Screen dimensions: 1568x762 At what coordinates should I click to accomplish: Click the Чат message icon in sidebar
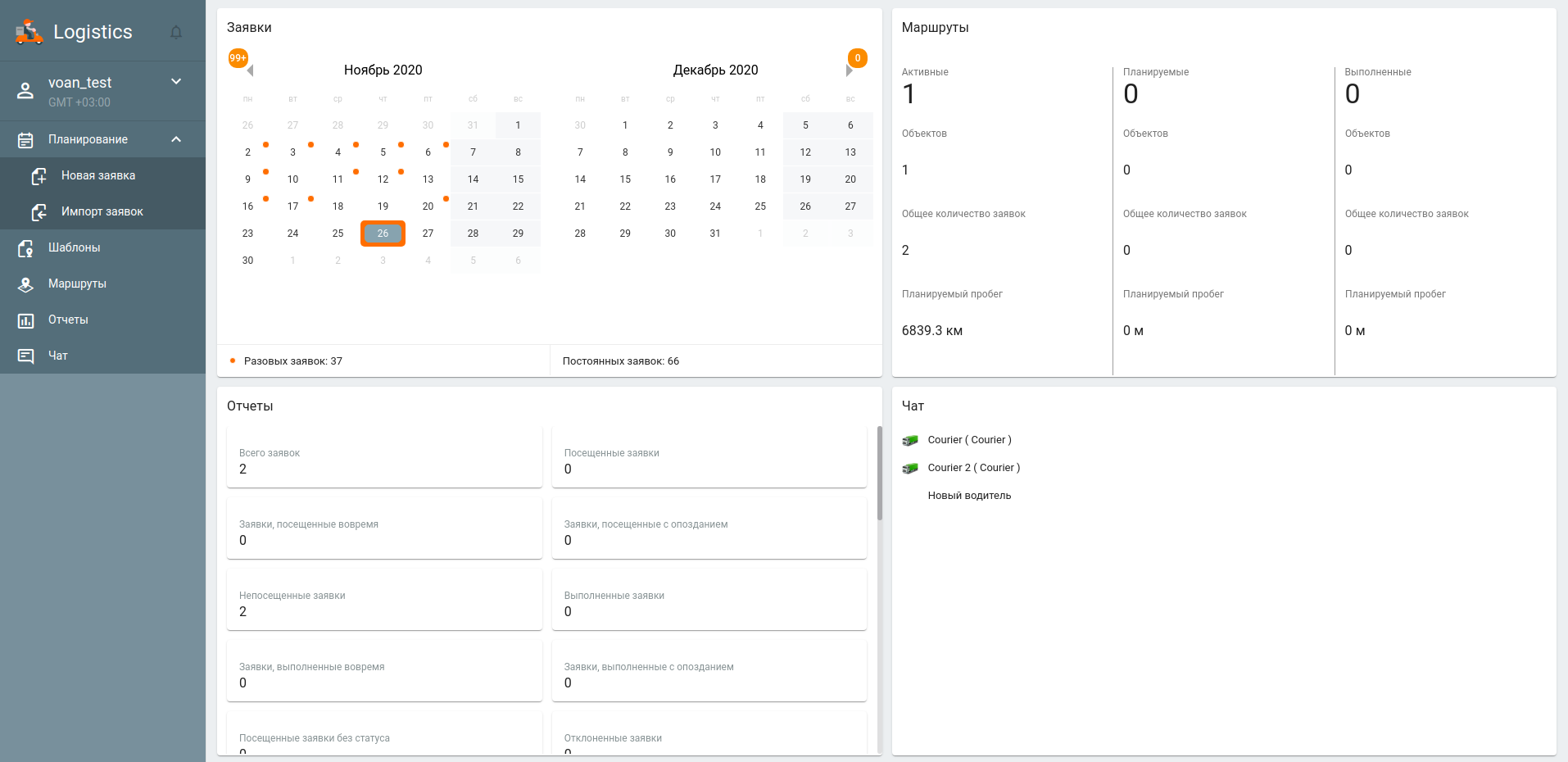(25, 356)
